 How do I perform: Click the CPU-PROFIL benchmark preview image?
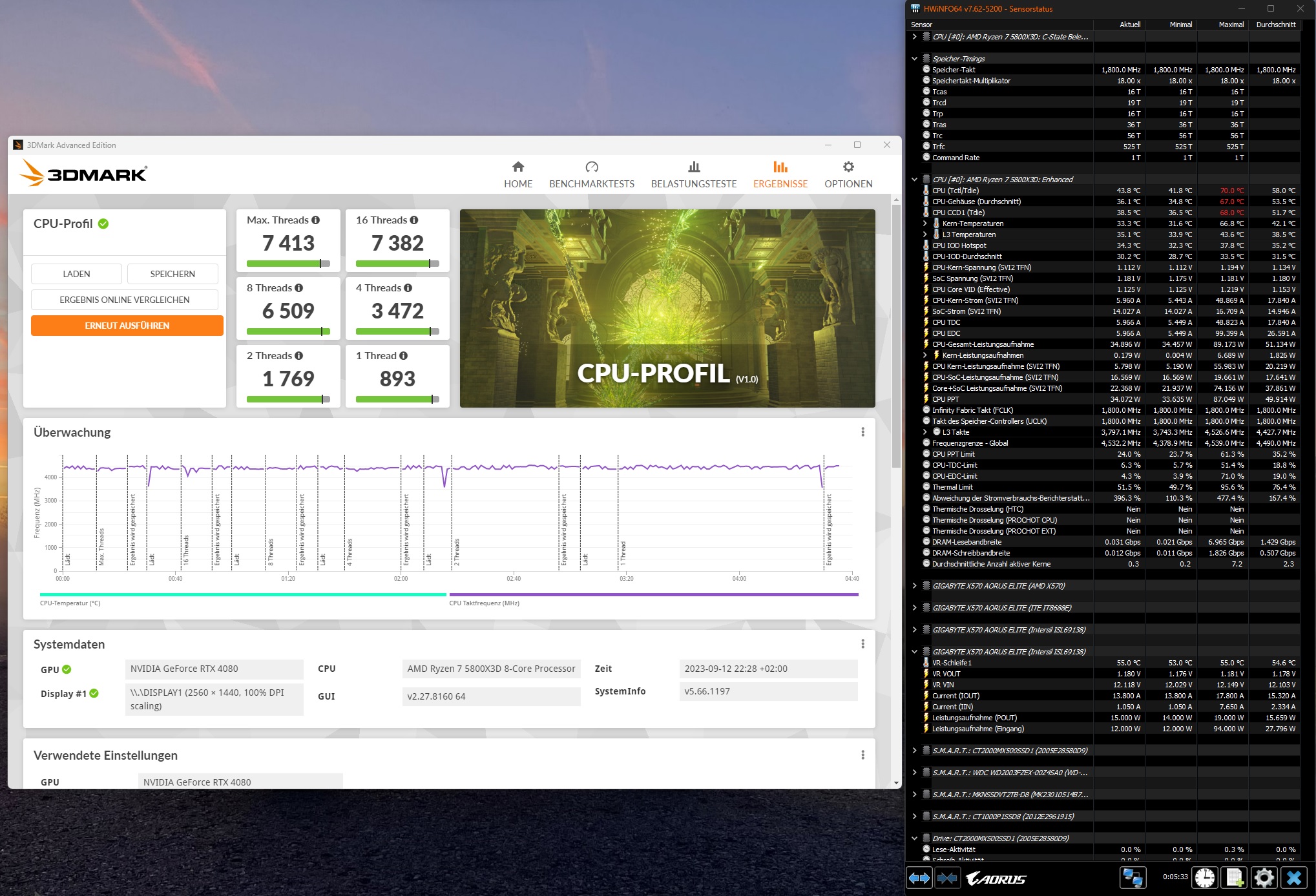(667, 308)
